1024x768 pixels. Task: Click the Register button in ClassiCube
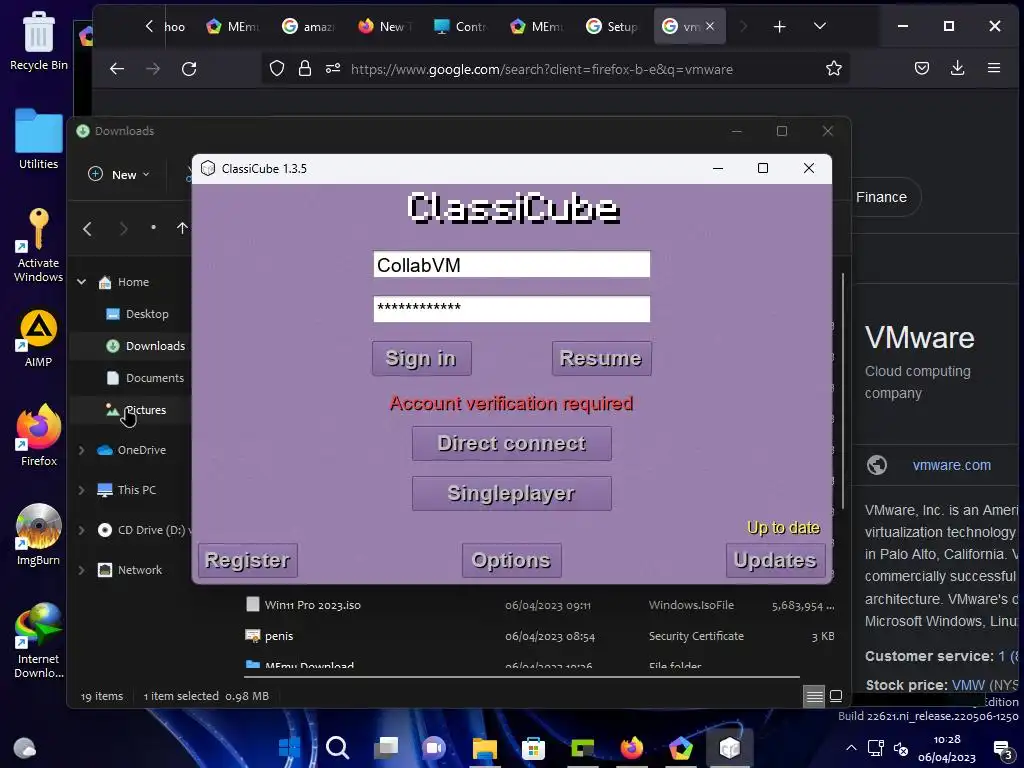(x=248, y=560)
